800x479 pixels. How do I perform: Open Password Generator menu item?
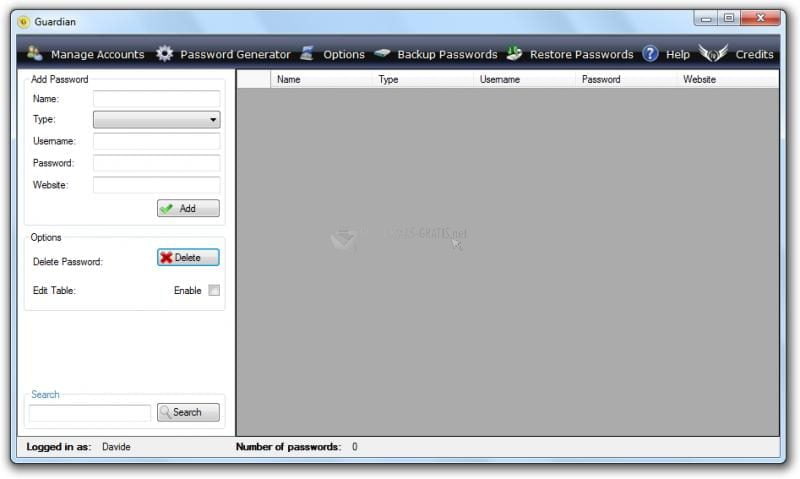(235, 55)
